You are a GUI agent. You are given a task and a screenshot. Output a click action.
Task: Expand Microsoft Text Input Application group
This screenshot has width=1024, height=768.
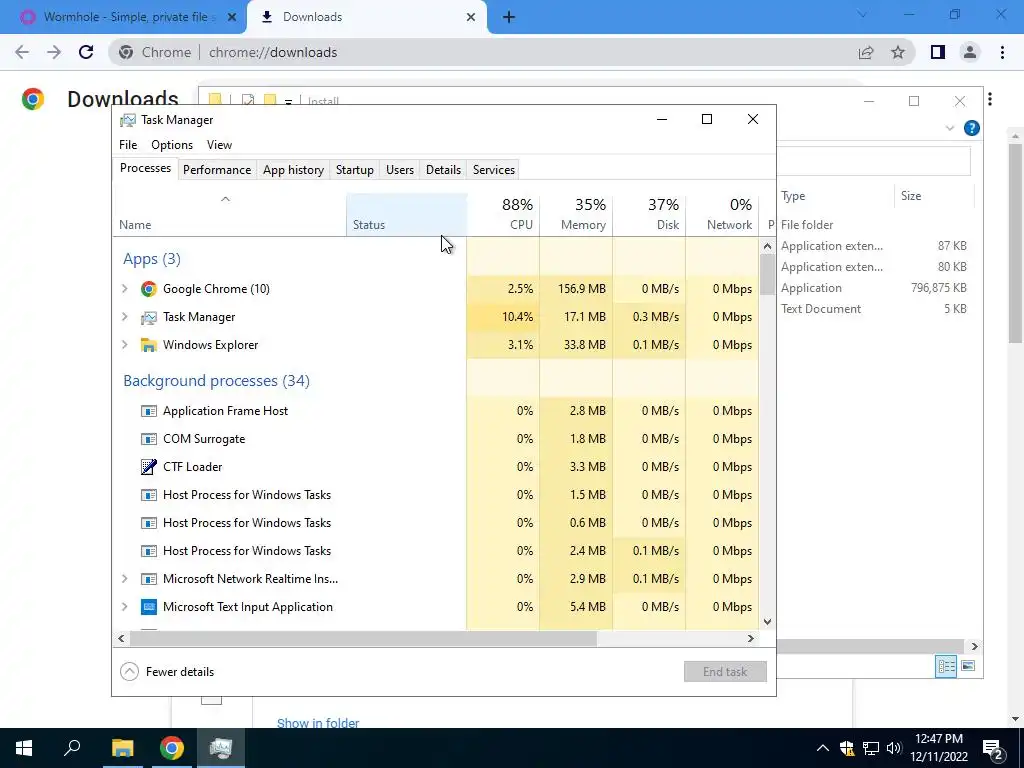pyautogui.click(x=125, y=607)
